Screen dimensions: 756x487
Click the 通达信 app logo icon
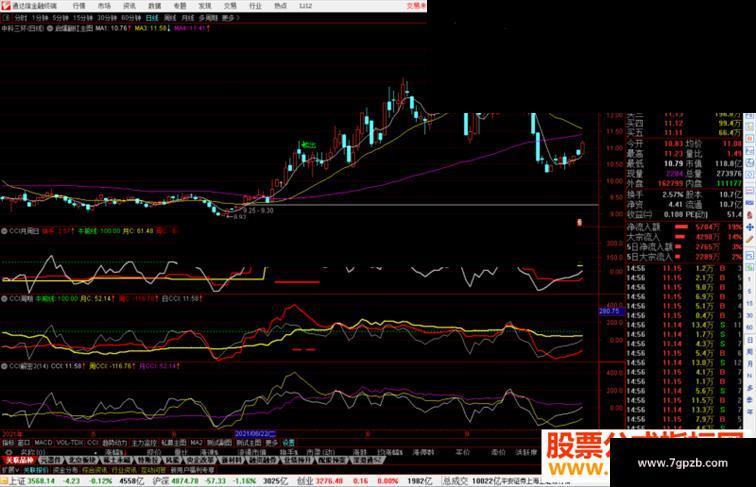pos(6,6)
